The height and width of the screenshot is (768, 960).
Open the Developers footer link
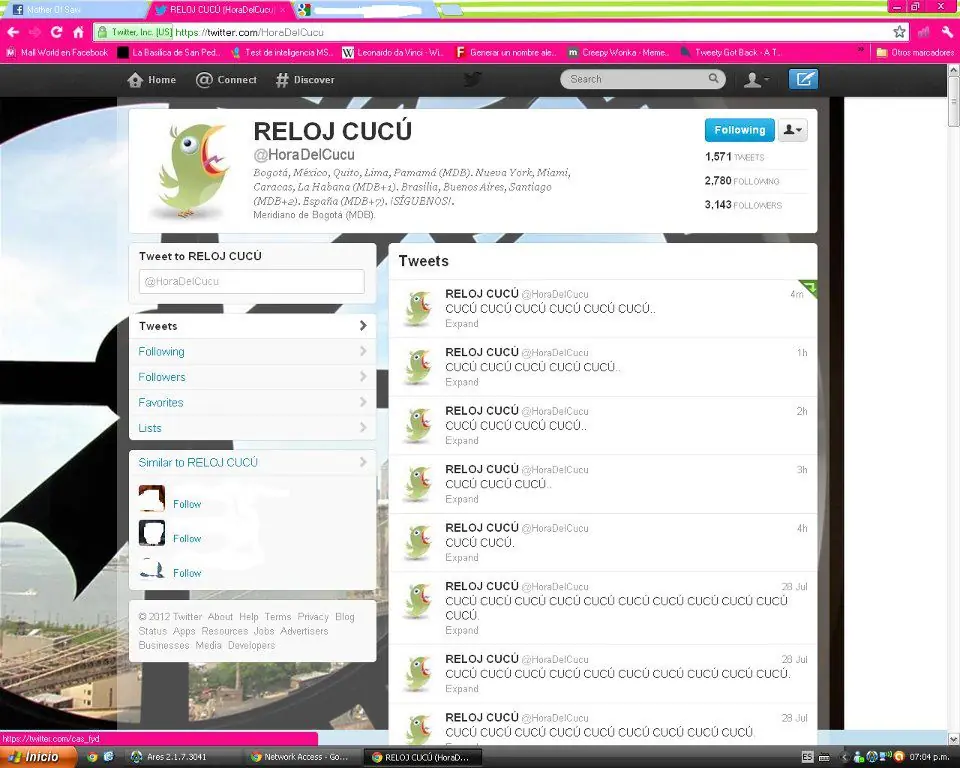click(x=252, y=646)
